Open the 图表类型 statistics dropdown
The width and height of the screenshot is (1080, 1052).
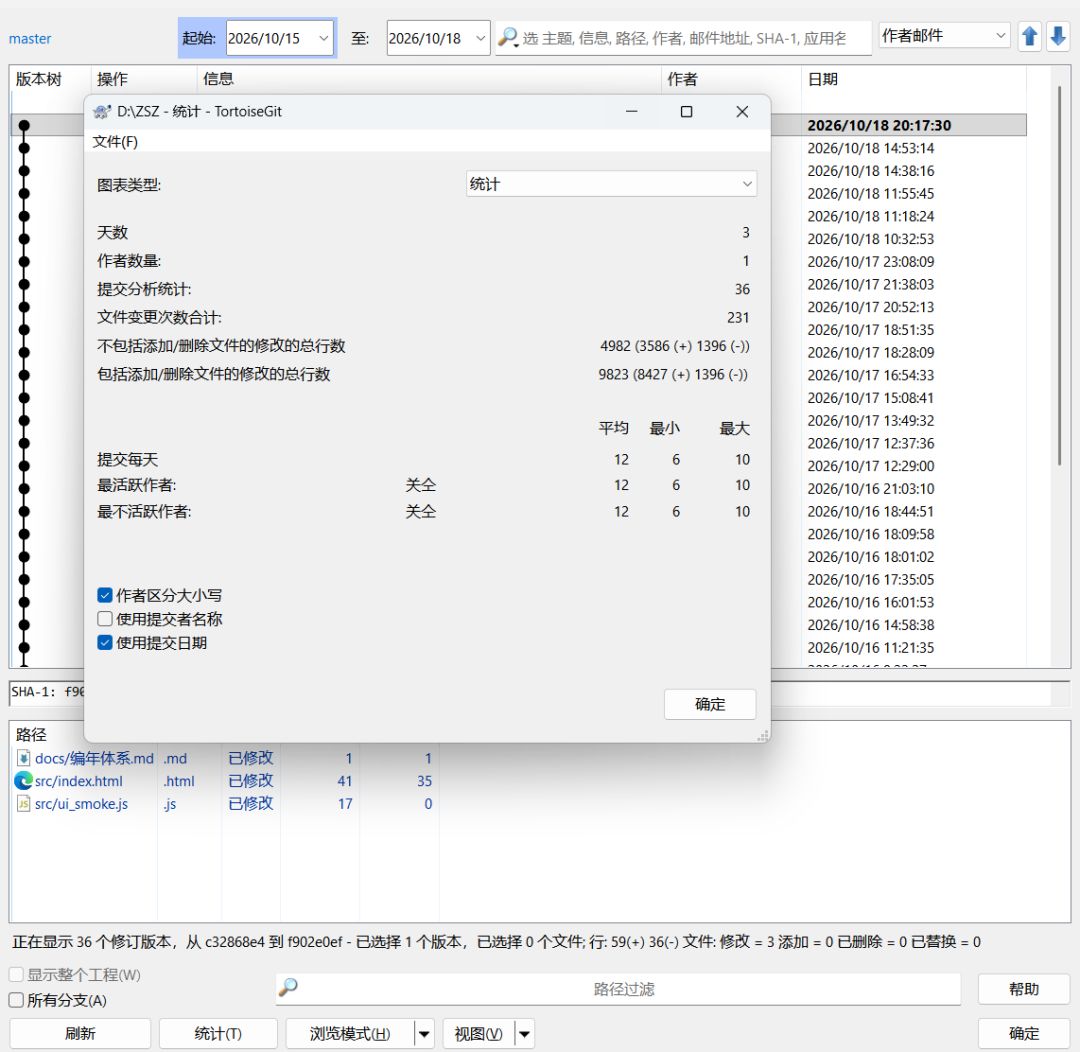click(611, 184)
